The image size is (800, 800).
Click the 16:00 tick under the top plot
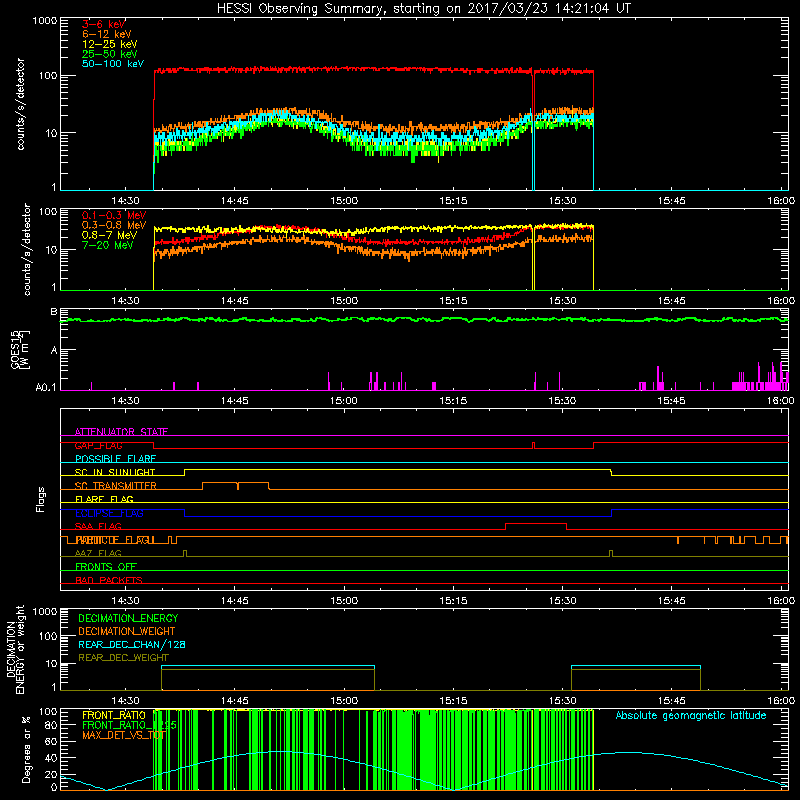(781, 201)
